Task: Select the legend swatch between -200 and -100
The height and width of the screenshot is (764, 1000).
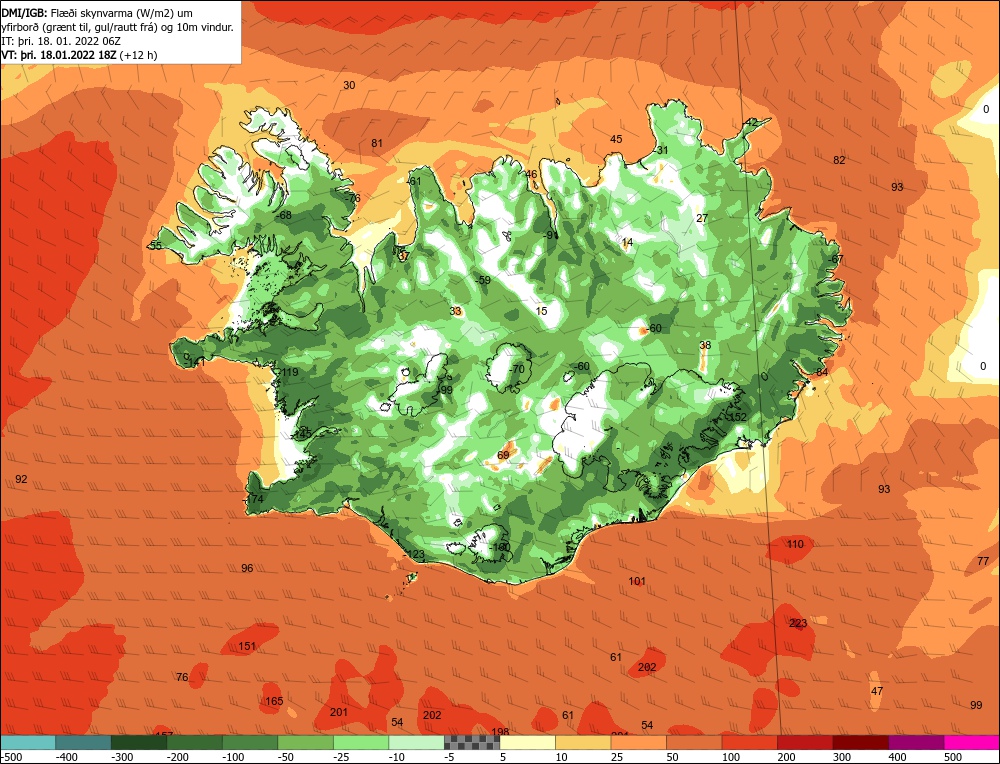Action: (195, 742)
